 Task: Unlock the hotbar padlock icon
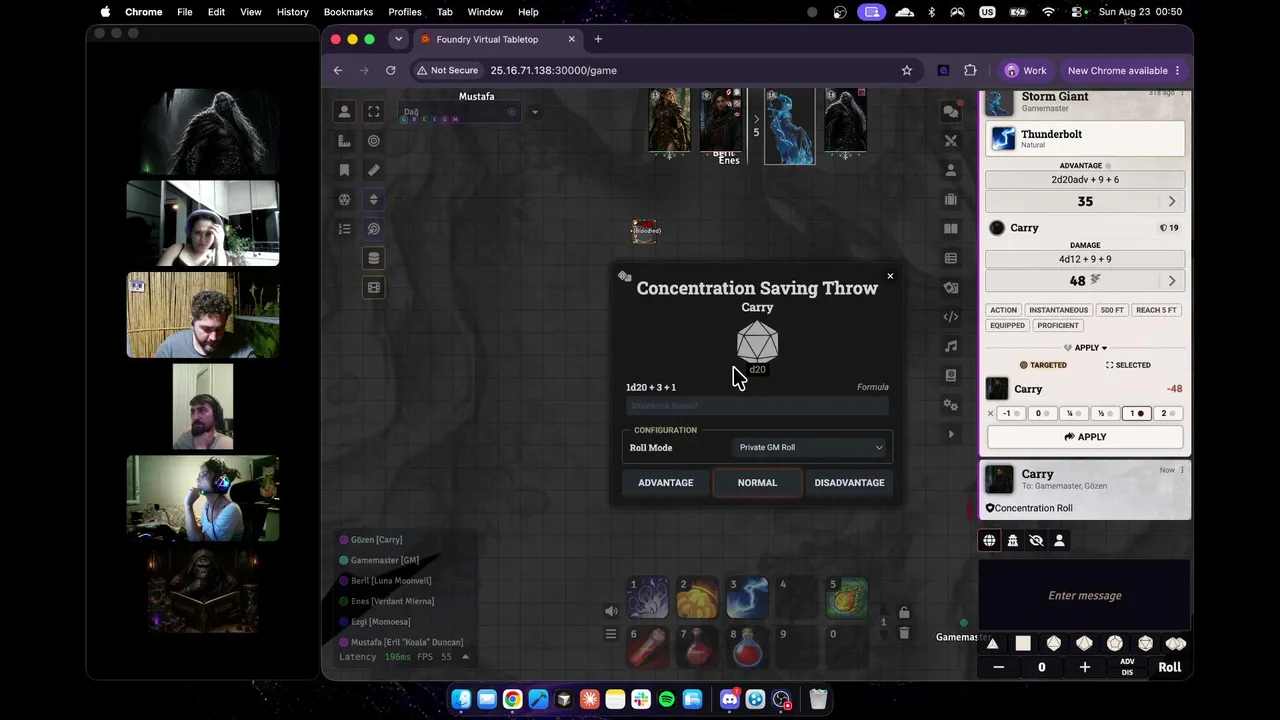[904, 612]
